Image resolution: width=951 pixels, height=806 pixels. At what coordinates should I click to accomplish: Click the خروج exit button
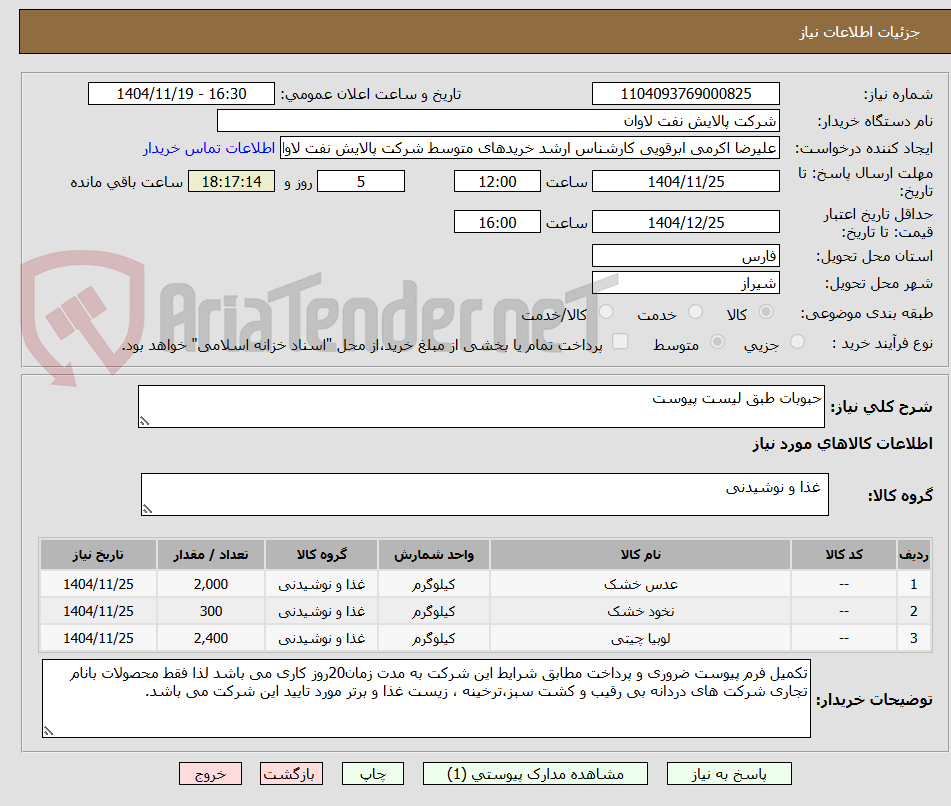point(210,774)
